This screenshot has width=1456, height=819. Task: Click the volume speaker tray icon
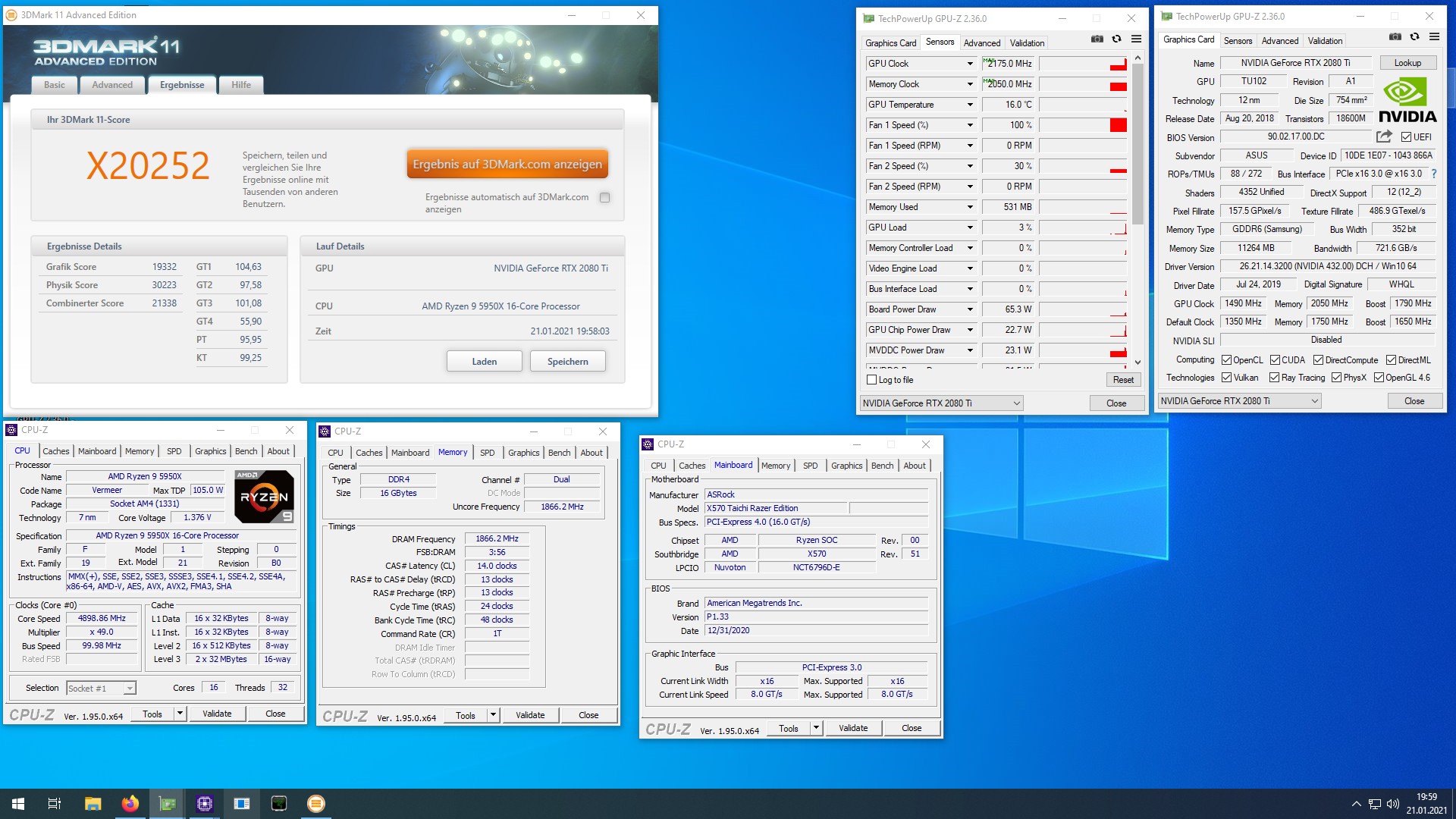click(1392, 804)
